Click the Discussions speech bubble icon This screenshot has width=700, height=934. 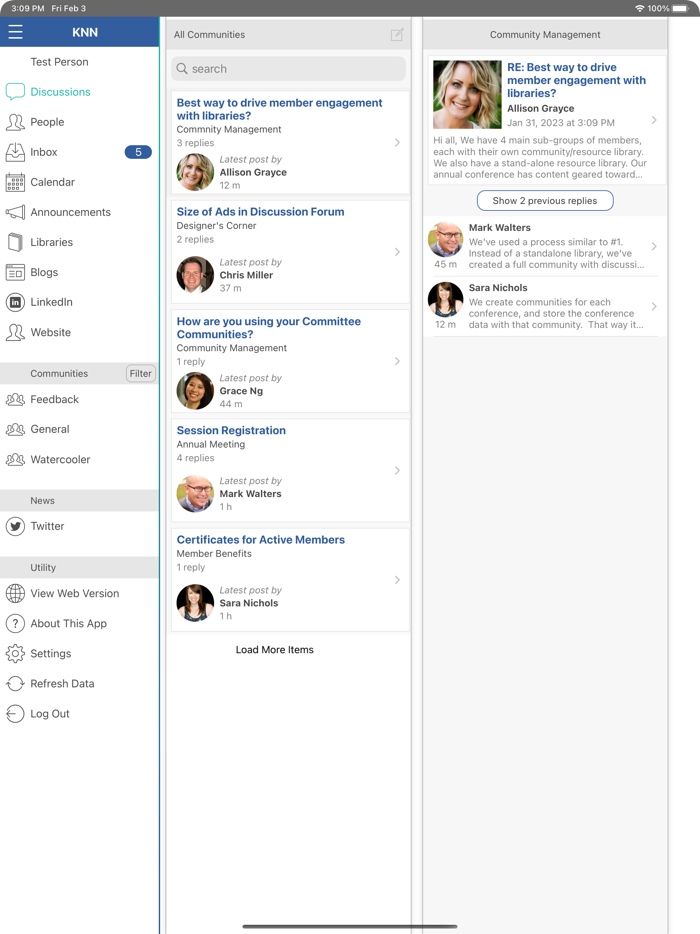[15, 92]
